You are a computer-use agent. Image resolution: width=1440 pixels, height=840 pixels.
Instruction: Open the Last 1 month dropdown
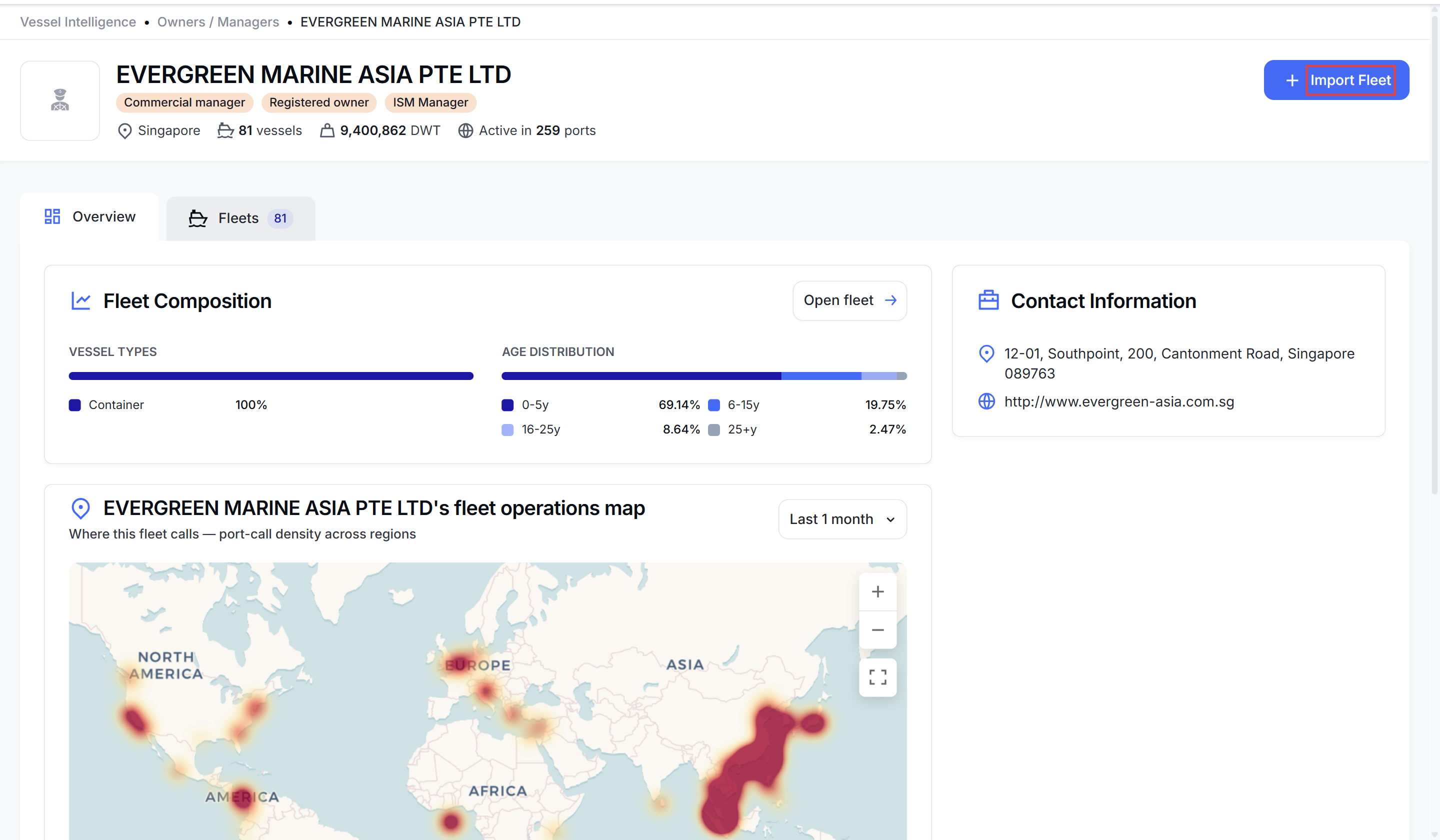coord(842,519)
